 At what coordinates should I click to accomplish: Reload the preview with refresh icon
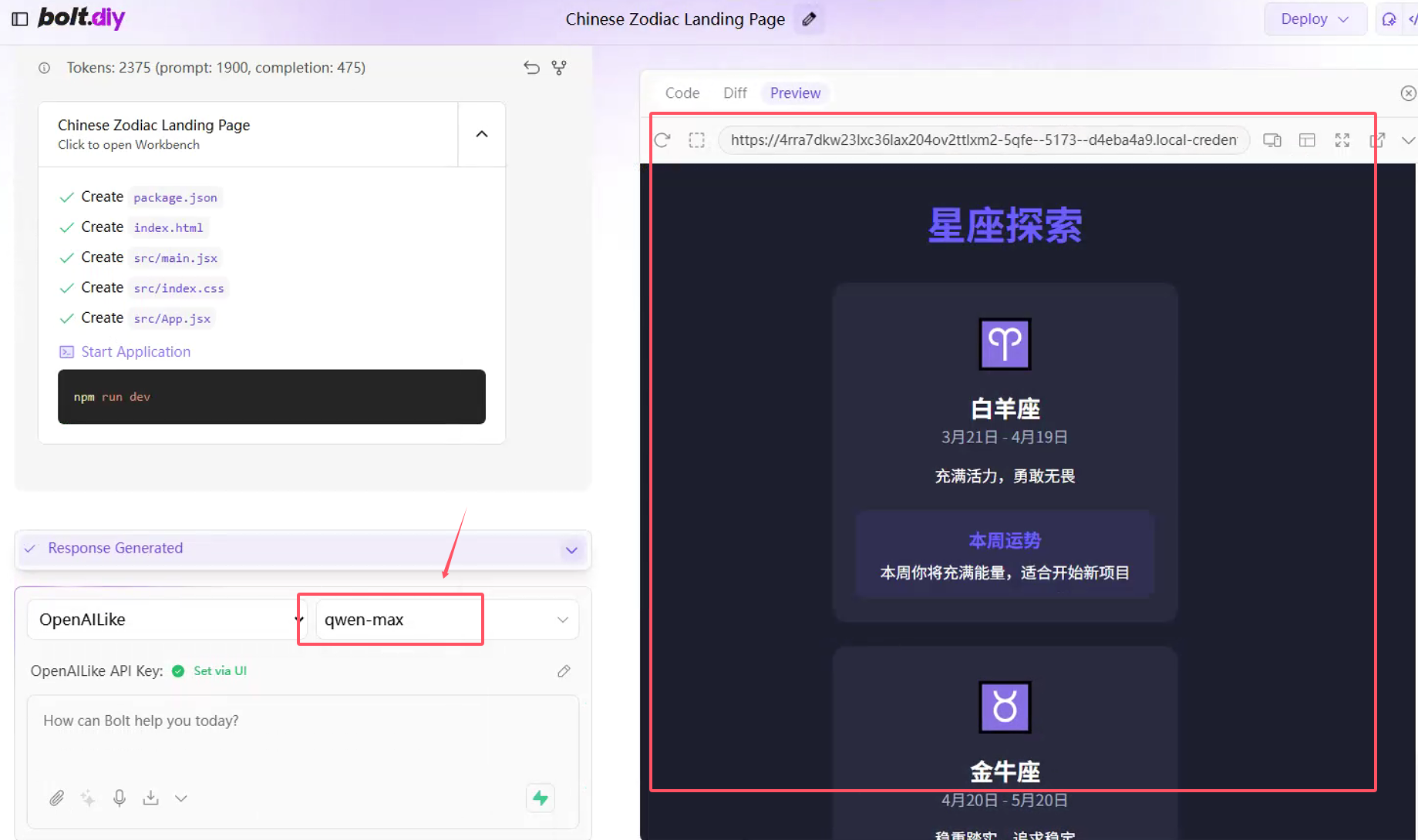[x=662, y=140]
